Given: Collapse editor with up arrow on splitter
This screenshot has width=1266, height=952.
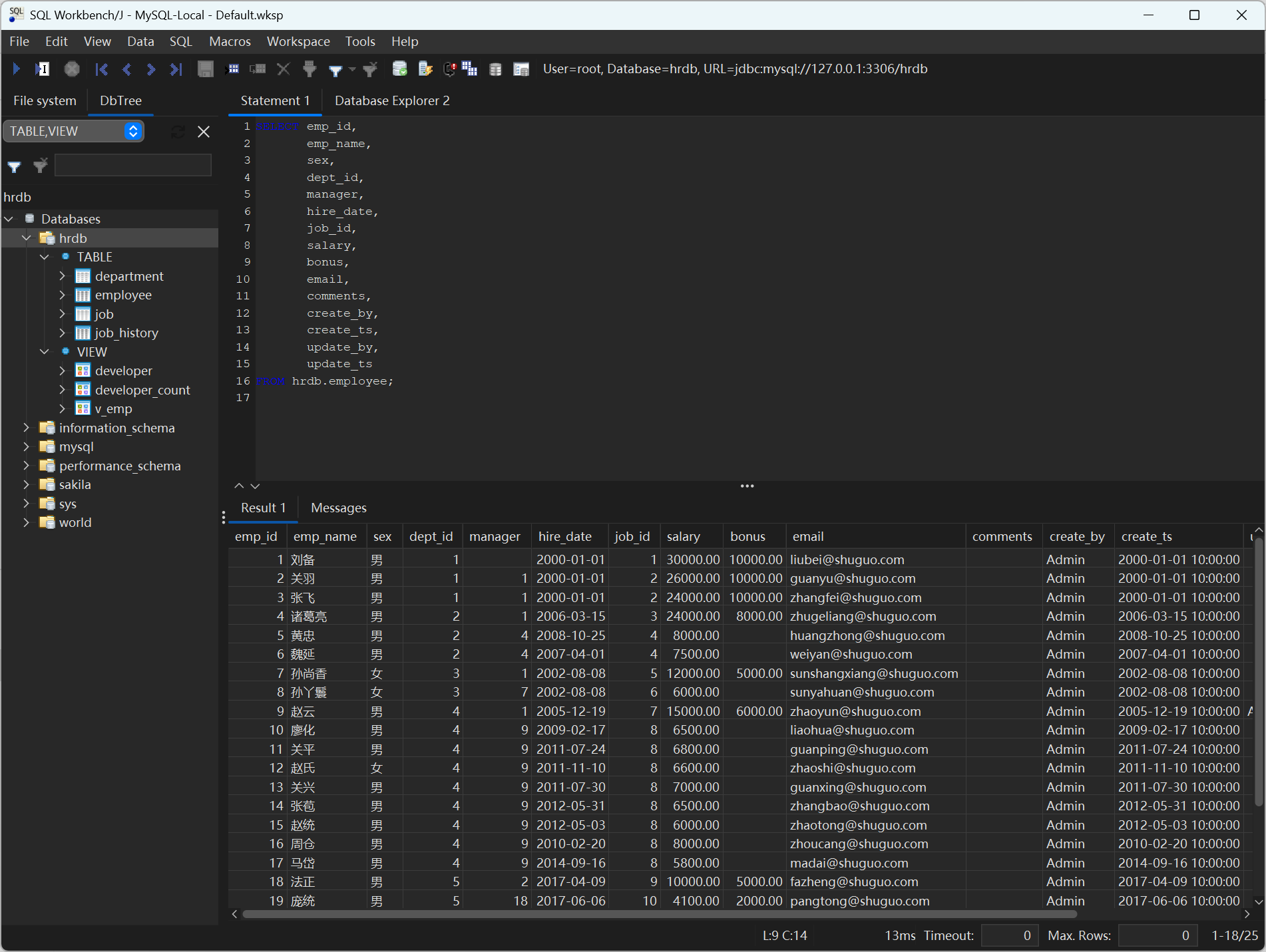Looking at the screenshot, I should tap(239, 486).
